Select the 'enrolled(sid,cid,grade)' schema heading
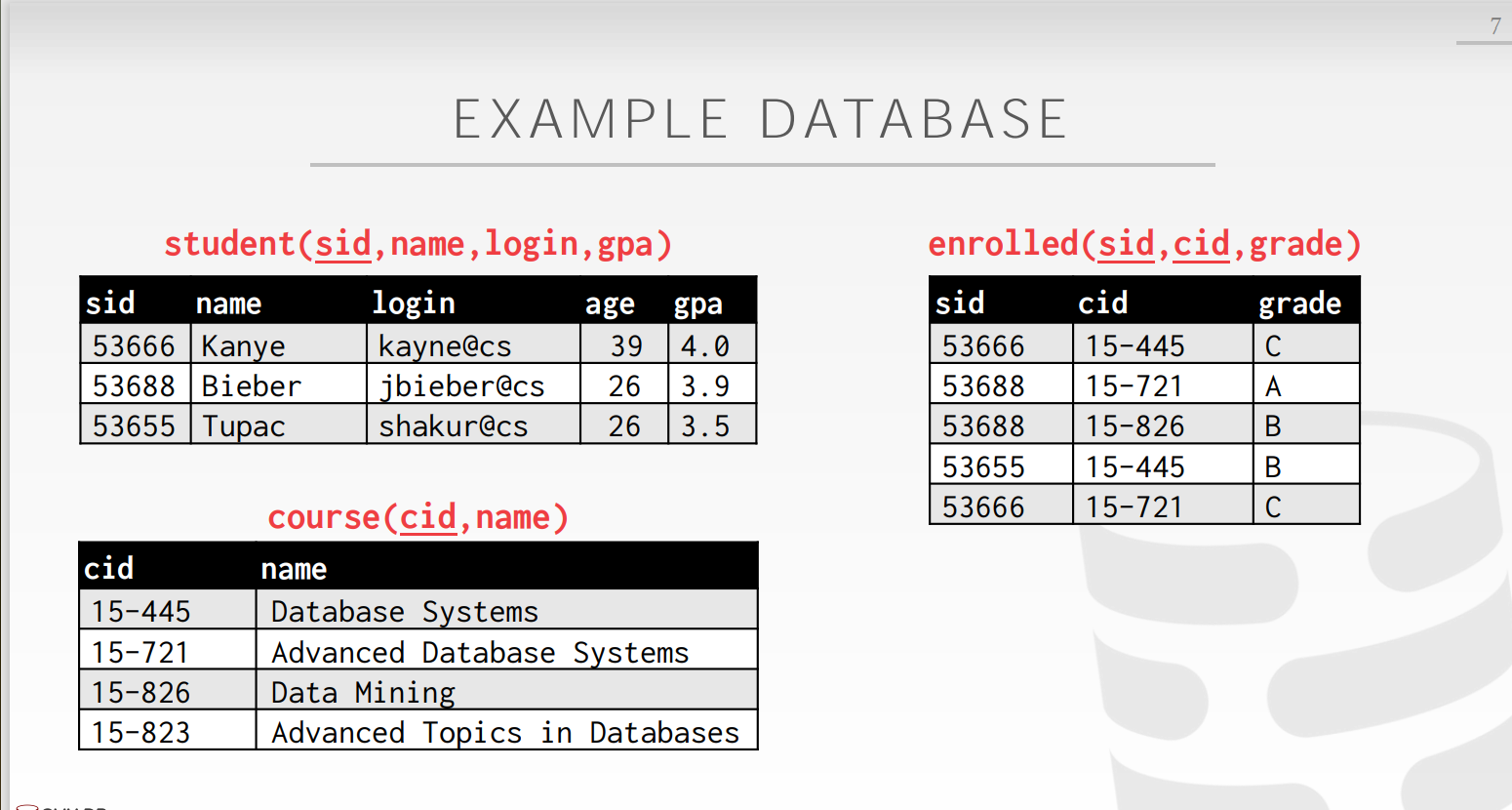The width and height of the screenshot is (1512, 810). 1144,244
